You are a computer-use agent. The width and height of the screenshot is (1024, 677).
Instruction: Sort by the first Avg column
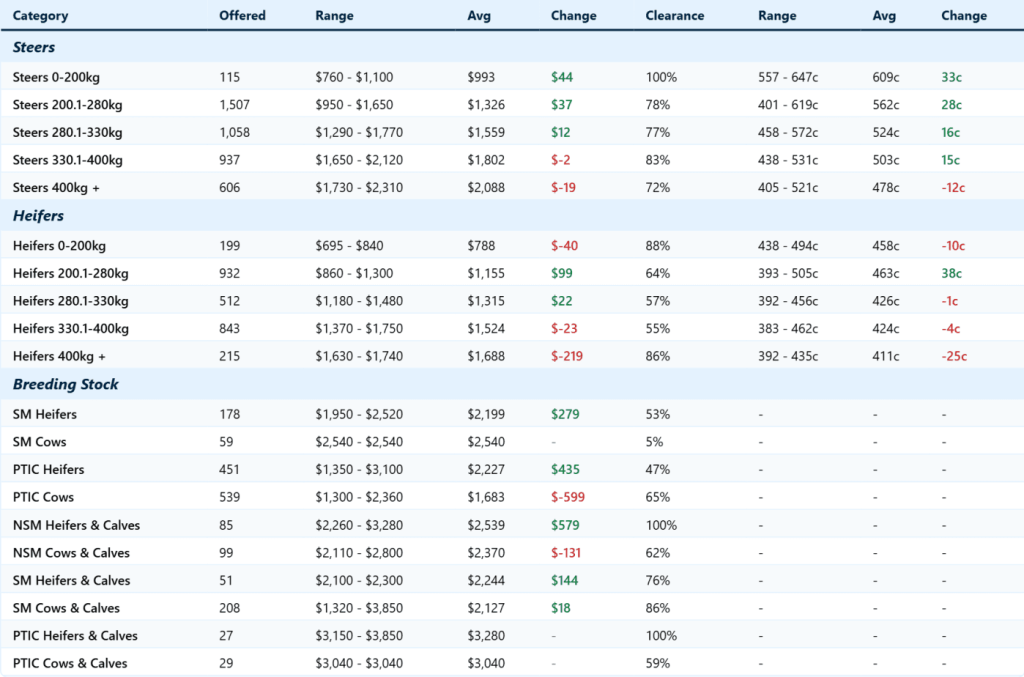pyautogui.click(x=479, y=16)
